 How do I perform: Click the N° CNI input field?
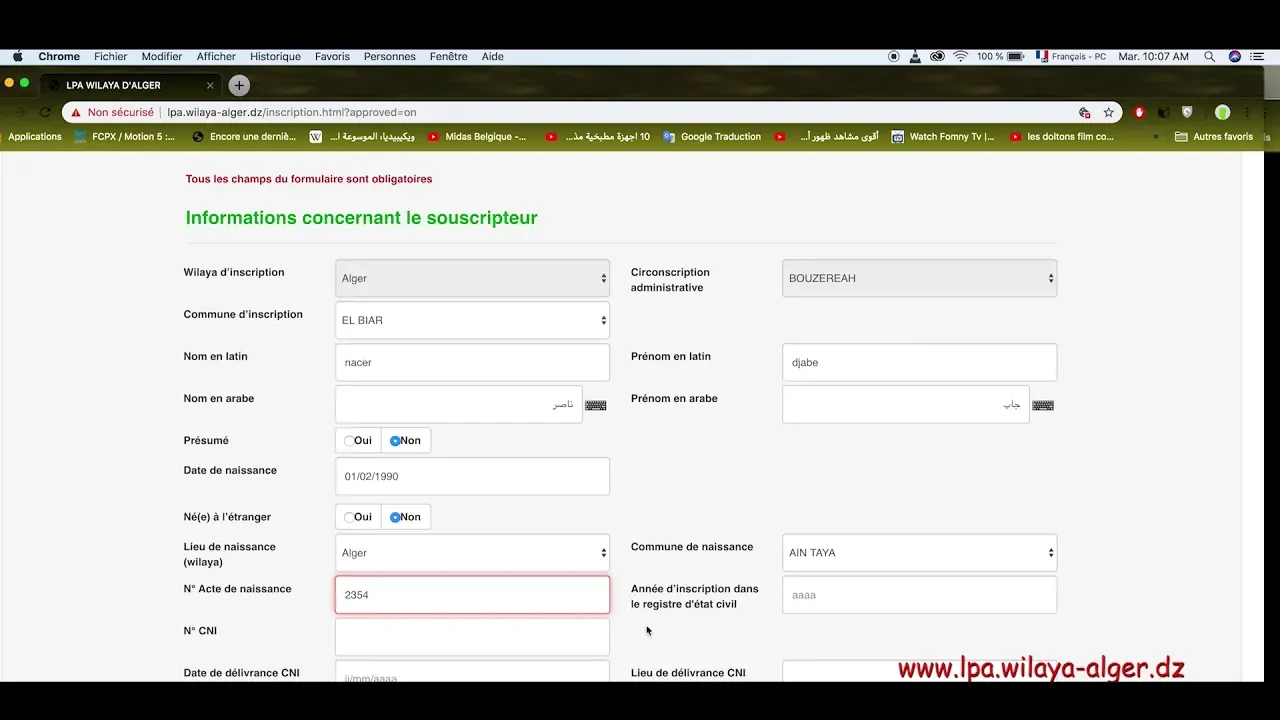click(472, 637)
